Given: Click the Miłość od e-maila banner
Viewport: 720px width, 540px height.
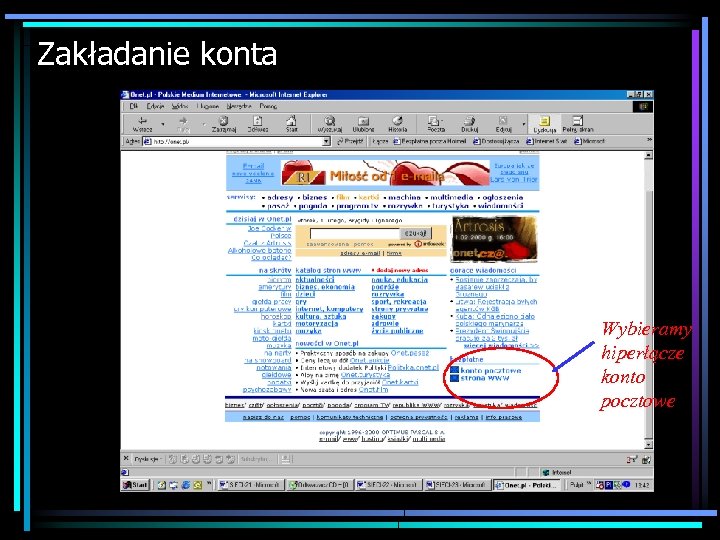Looking at the screenshot, I should (x=385, y=173).
